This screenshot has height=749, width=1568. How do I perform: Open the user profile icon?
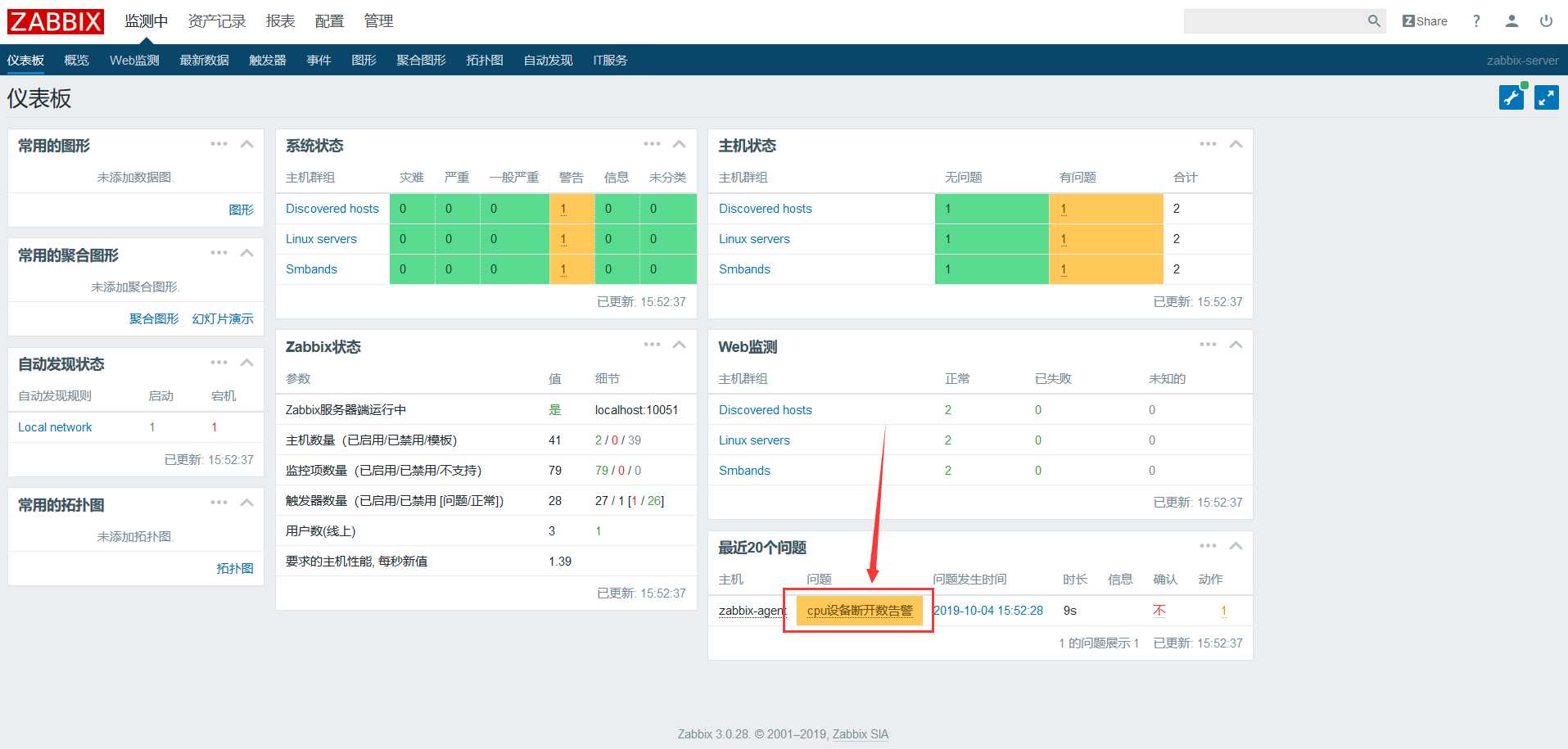[1512, 21]
